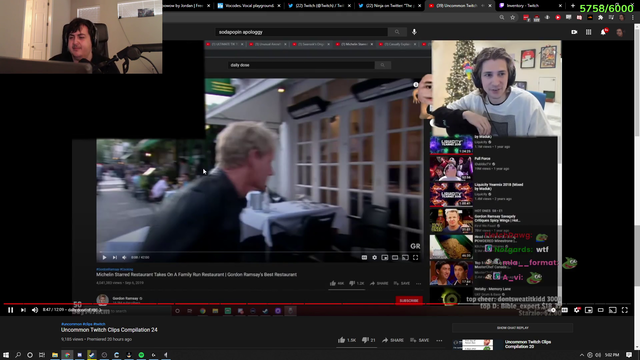Skip to next video in outer player
Screen dimensions: 640x360
tap(23, 310)
